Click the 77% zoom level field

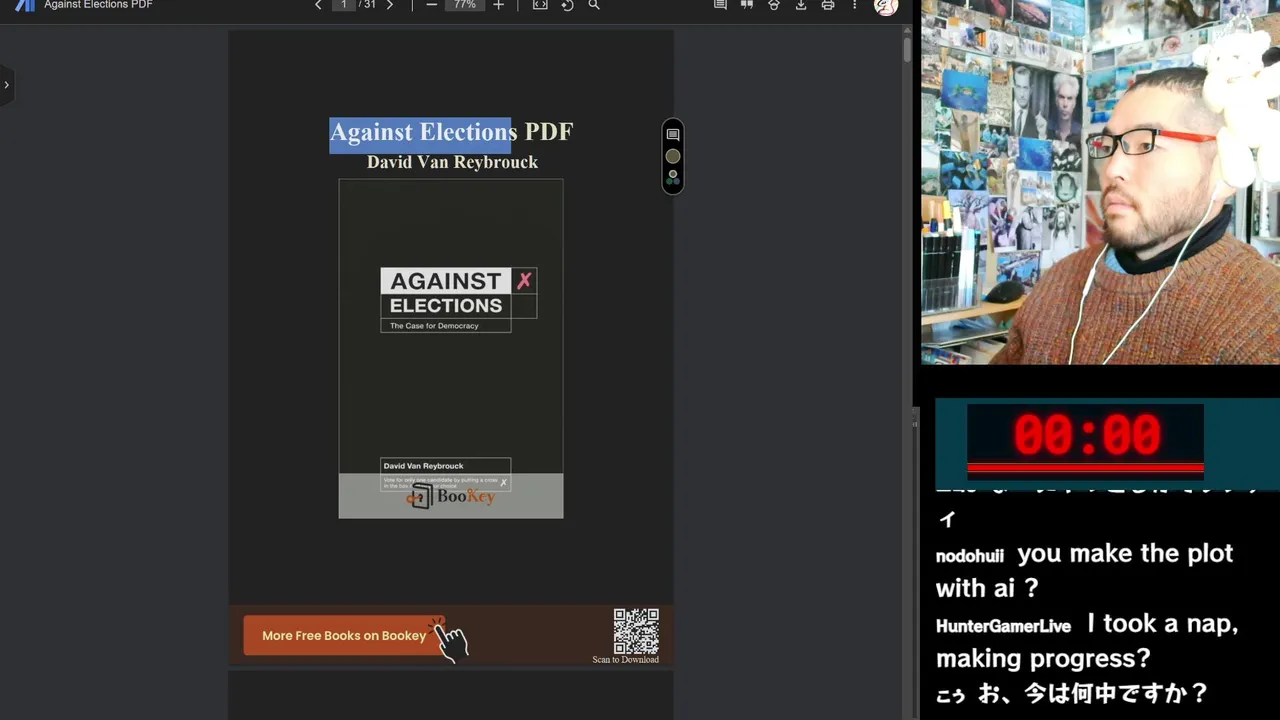coord(465,5)
